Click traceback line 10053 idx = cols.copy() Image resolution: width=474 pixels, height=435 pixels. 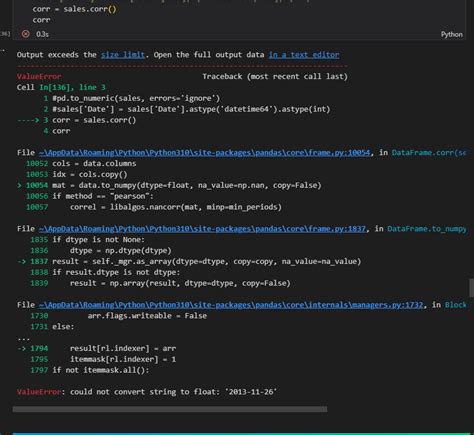77,174
